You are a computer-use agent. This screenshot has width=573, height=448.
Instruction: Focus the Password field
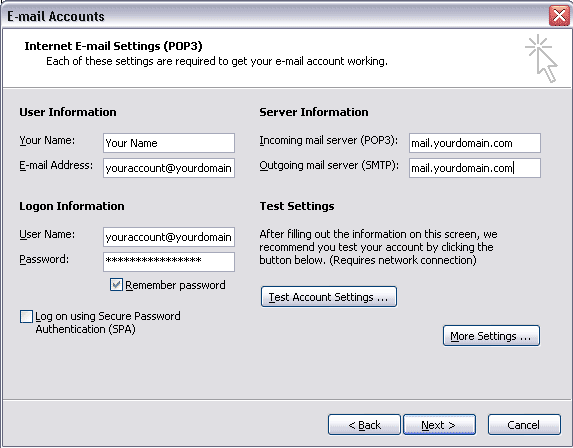[169, 262]
